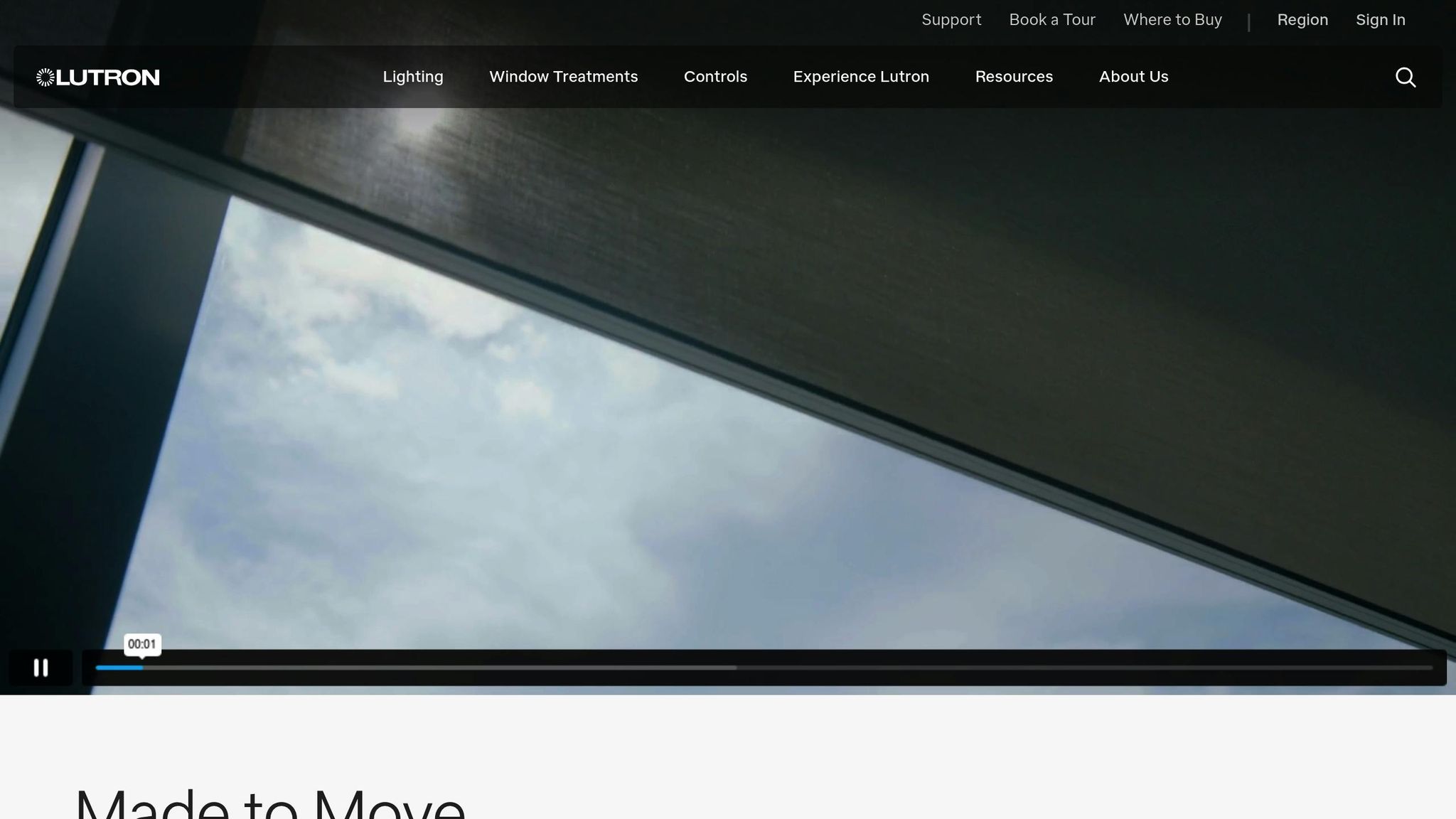The image size is (1456, 819).
Task: Expand the Lighting menu
Action: (413, 77)
